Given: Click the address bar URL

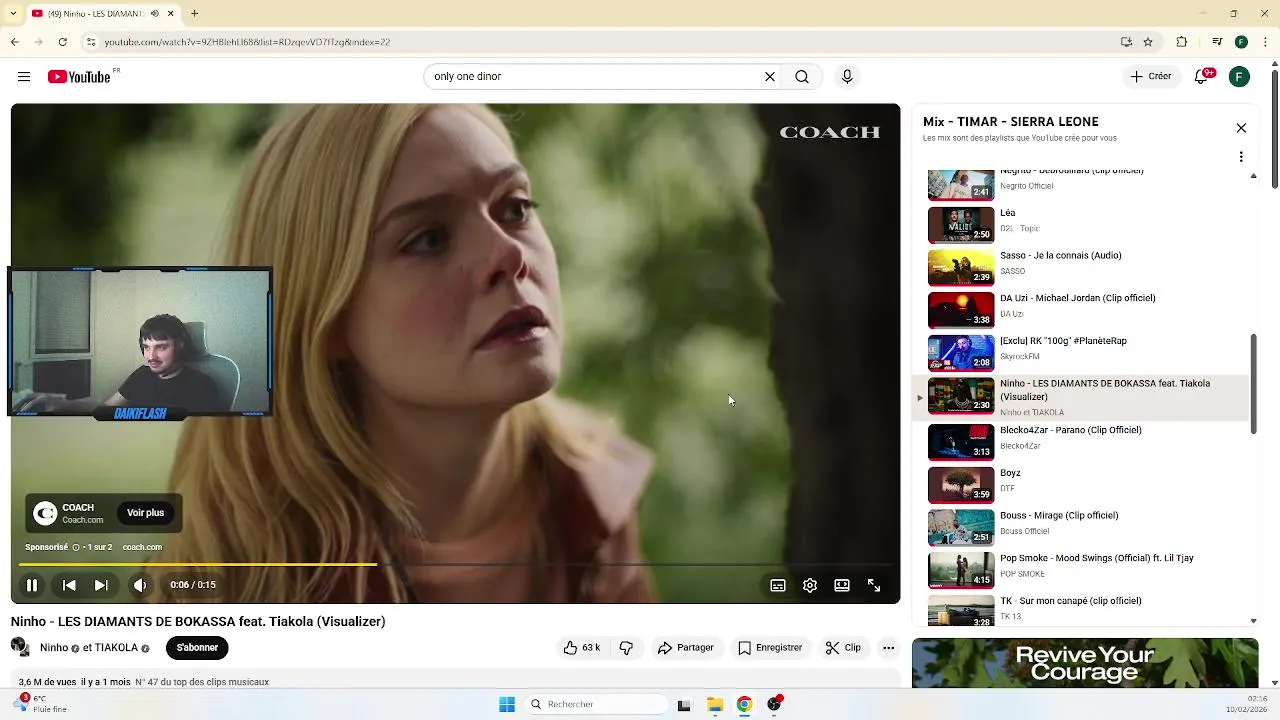Looking at the screenshot, I should [x=247, y=42].
